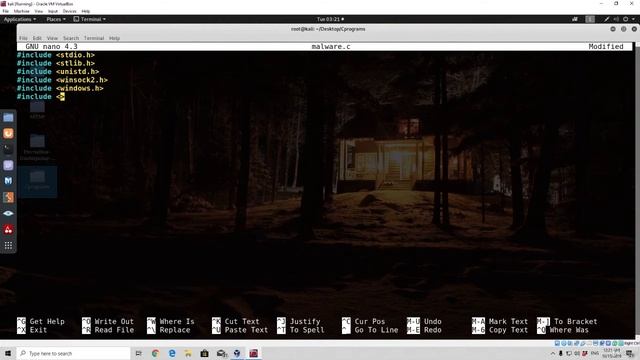Click the Windows taskbar search box
The image size is (640, 360).
point(73,353)
